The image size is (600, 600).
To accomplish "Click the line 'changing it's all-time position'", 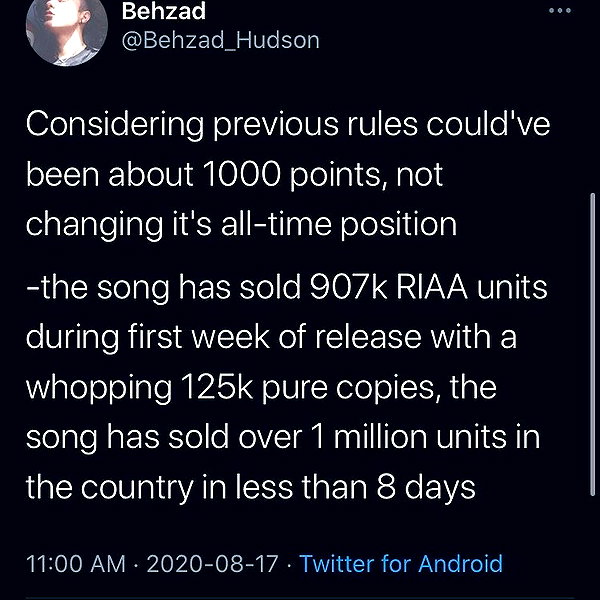I will click(x=241, y=225).
